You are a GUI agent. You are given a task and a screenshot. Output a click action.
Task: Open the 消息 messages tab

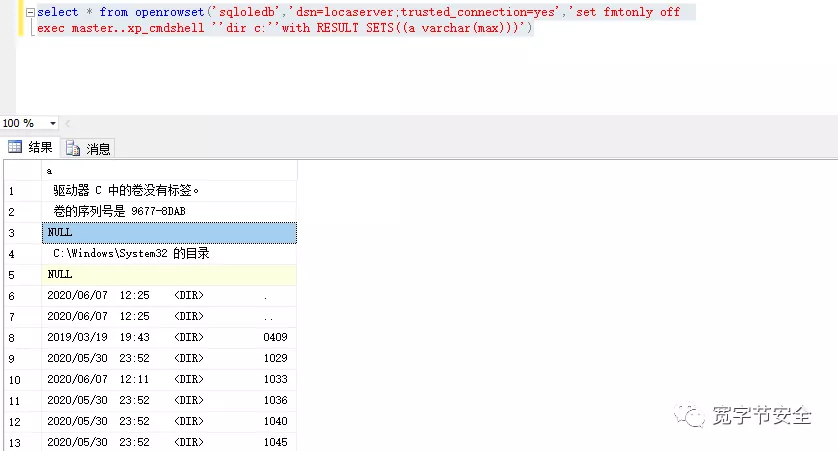(x=88, y=148)
